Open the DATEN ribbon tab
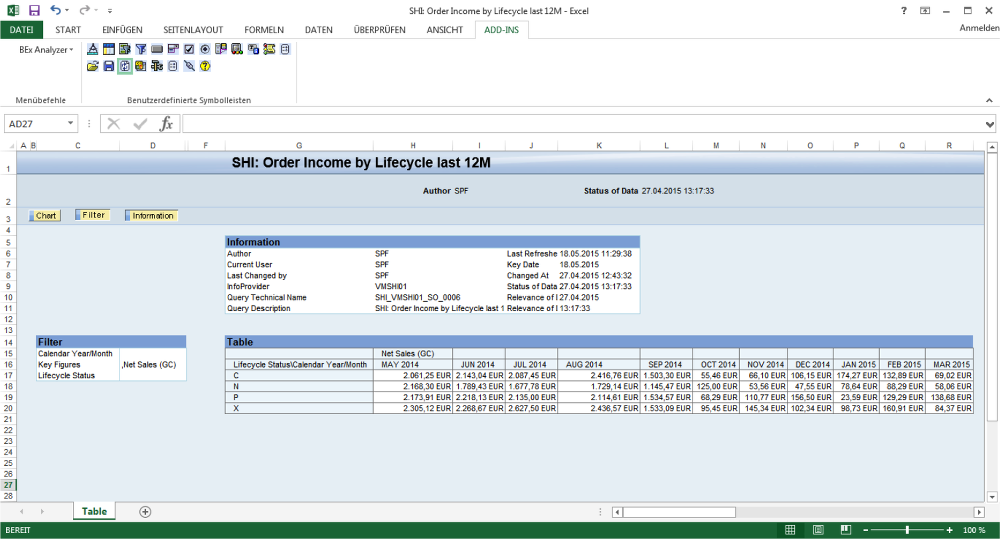 pos(318,30)
